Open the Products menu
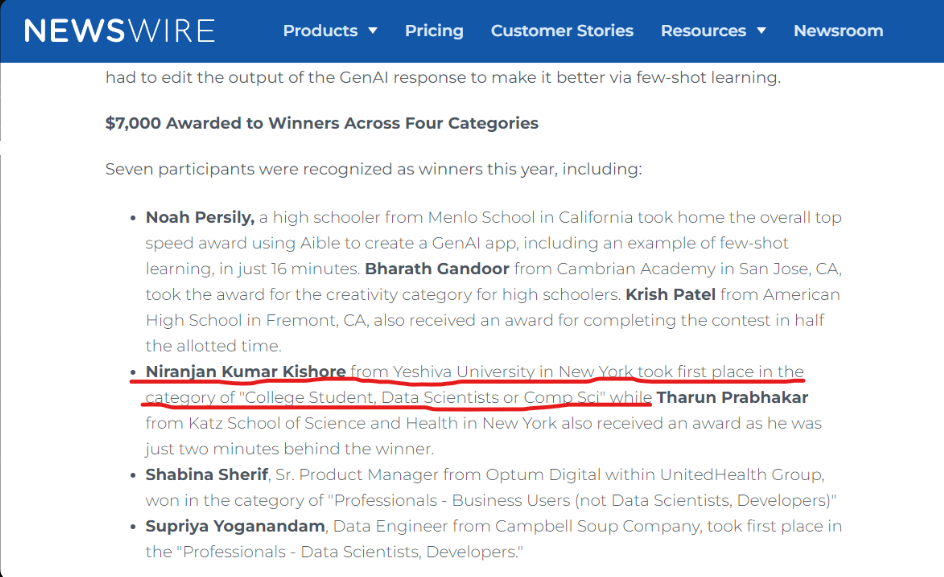 [320, 31]
